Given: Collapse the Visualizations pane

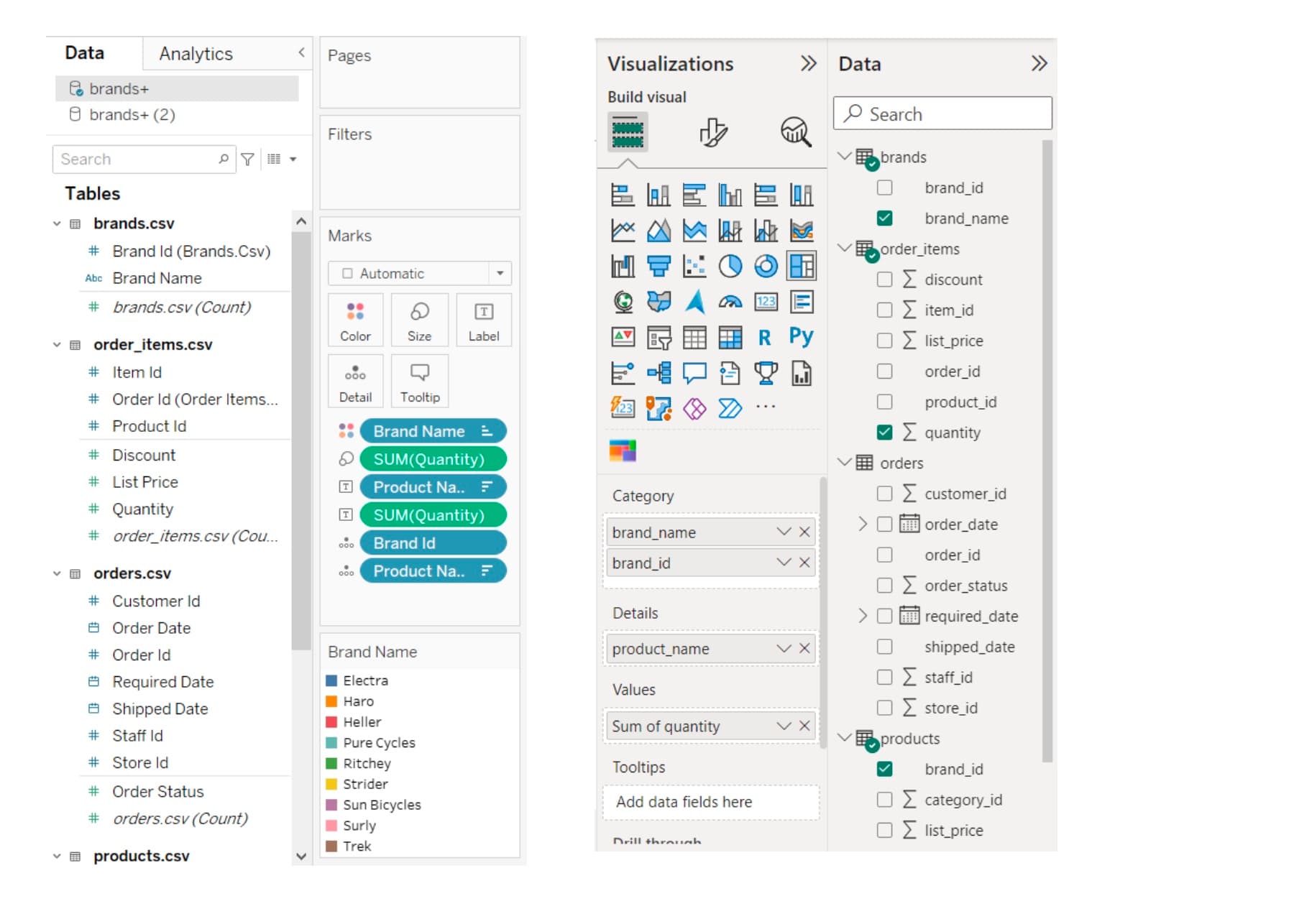Looking at the screenshot, I should (x=809, y=64).
